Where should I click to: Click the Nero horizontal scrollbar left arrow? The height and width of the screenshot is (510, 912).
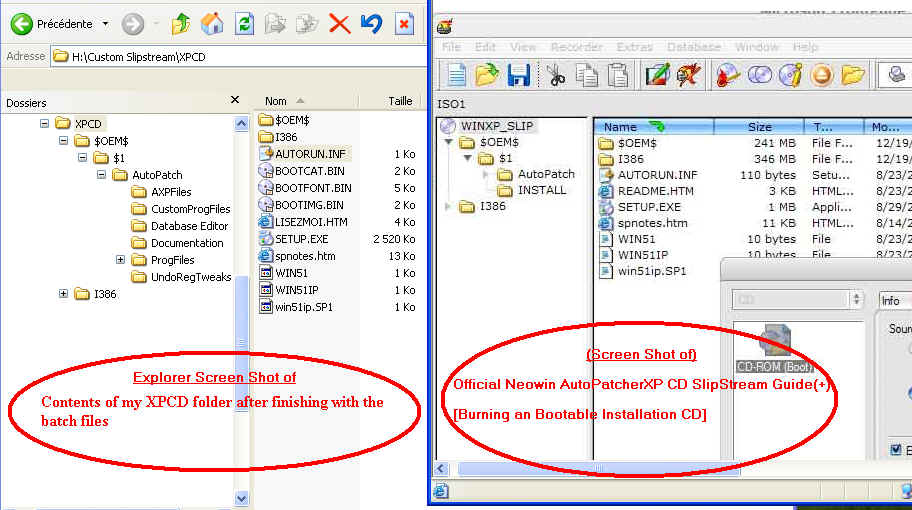click(x=441, y=469)
